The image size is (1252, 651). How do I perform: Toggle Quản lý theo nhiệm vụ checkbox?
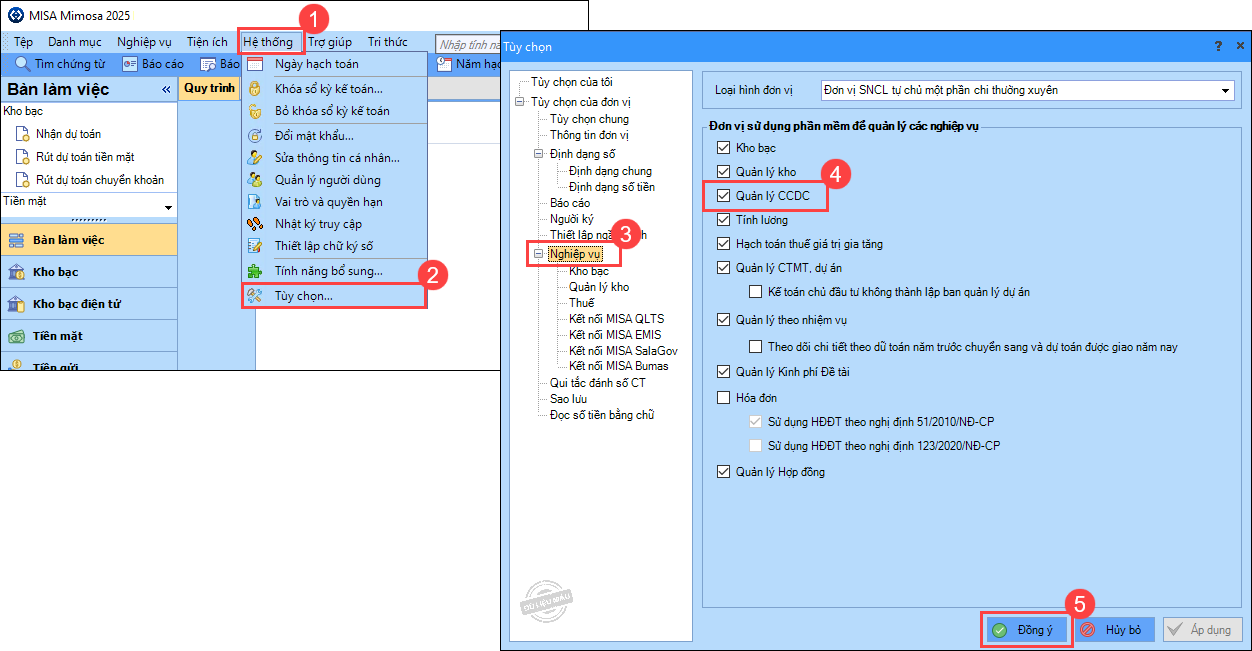point(724,320)
